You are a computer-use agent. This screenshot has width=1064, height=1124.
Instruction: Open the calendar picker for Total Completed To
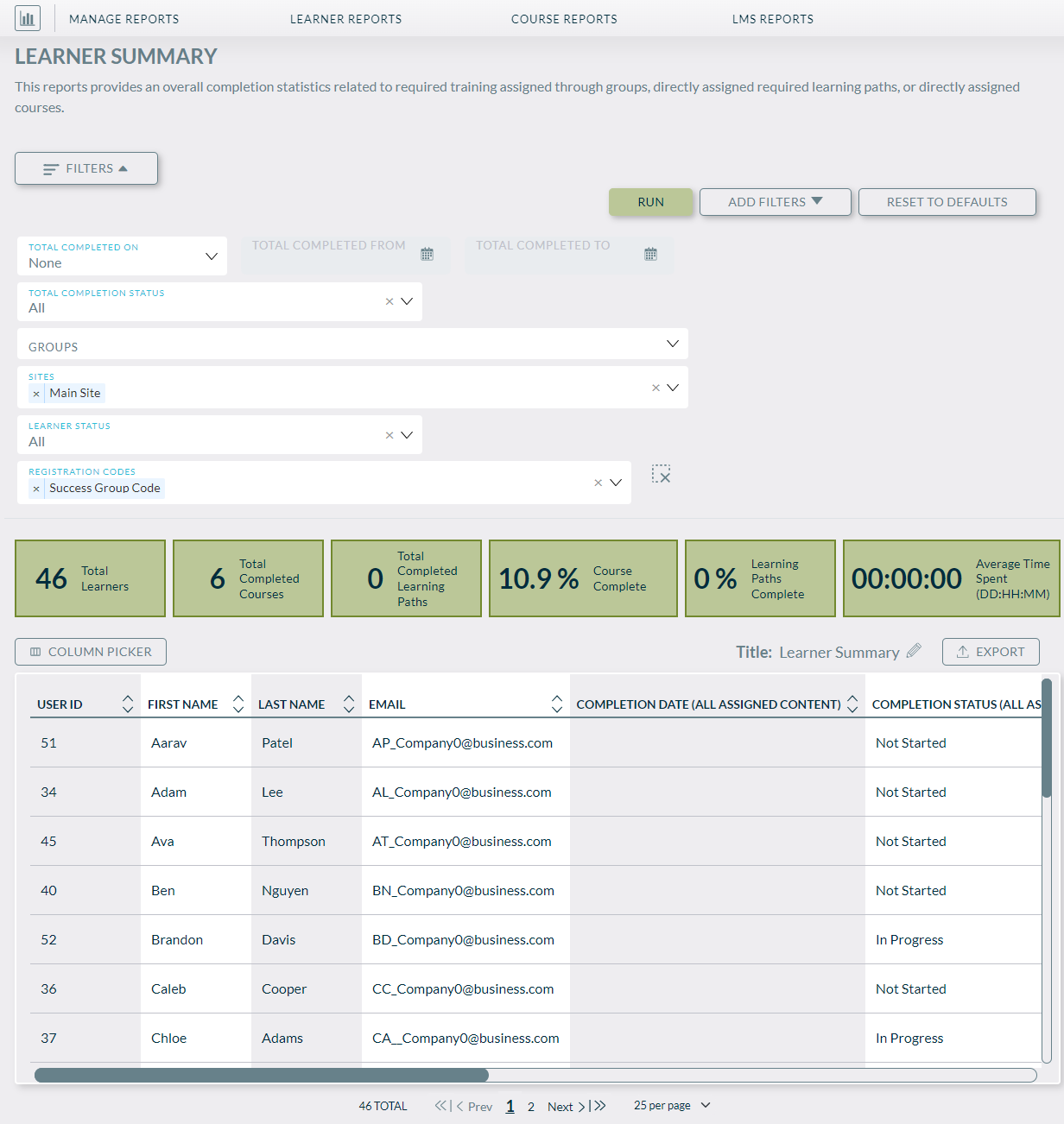click(x=650, y=253)
